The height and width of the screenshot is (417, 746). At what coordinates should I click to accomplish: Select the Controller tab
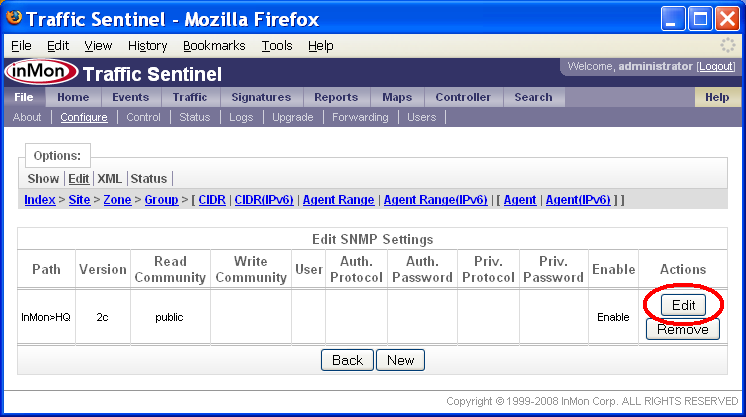463,97
